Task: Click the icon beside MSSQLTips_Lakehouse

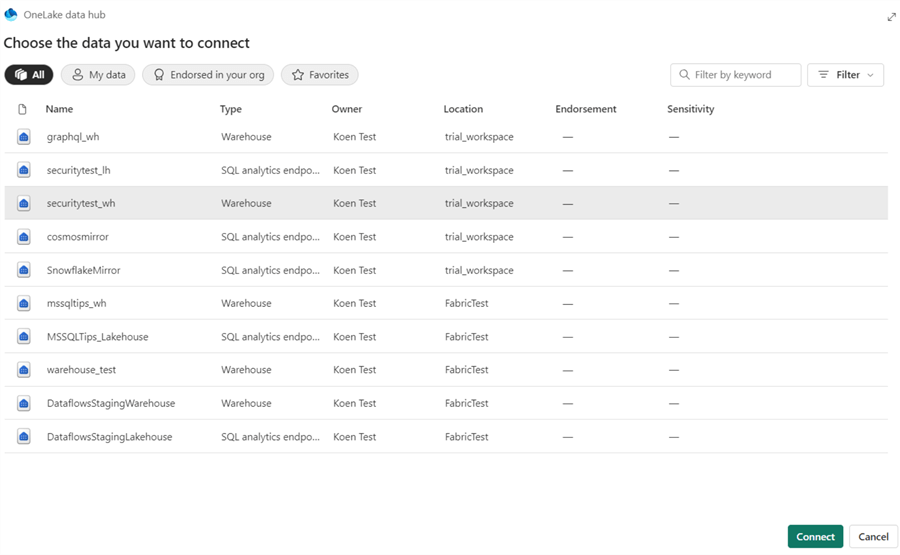Action: (x=24, y=337)
